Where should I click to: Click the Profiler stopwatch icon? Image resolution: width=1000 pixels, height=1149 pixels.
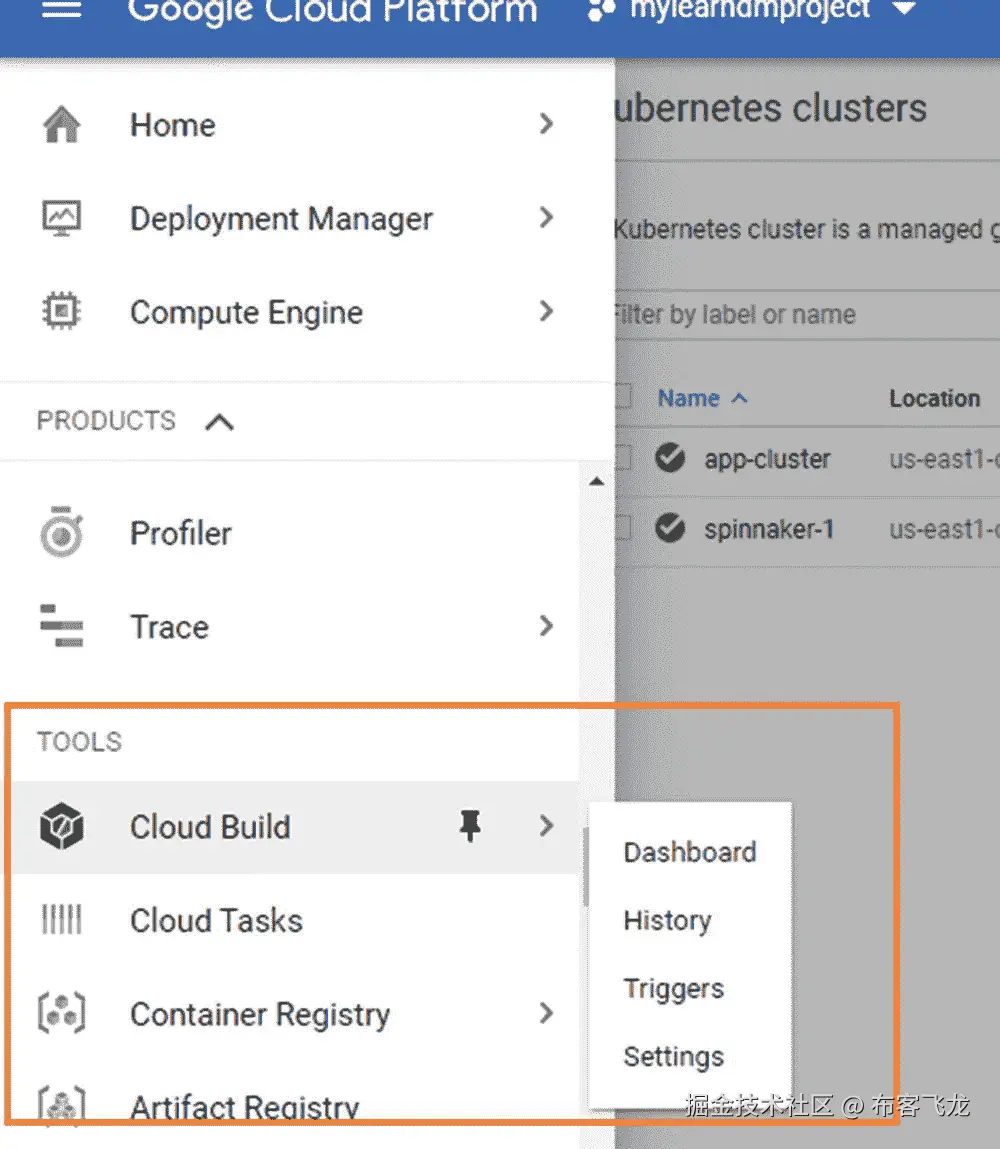(x=62, y=533)
